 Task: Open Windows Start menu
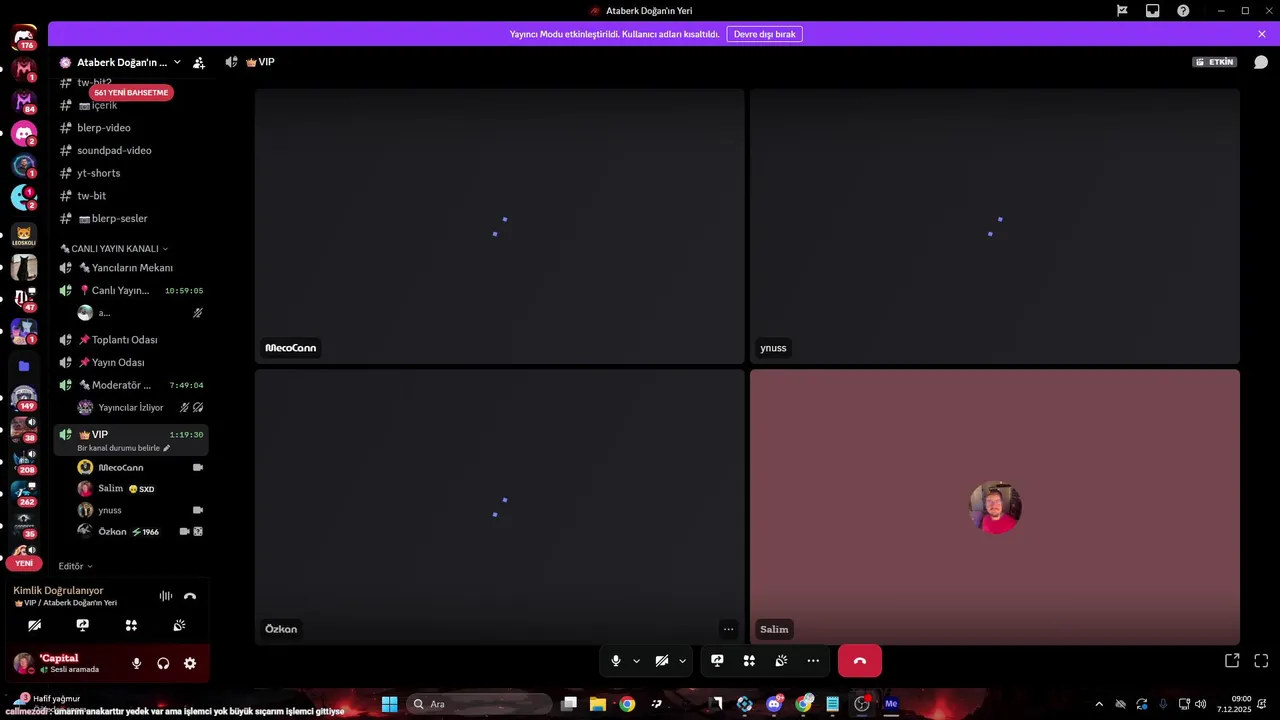tap(389, 704)
